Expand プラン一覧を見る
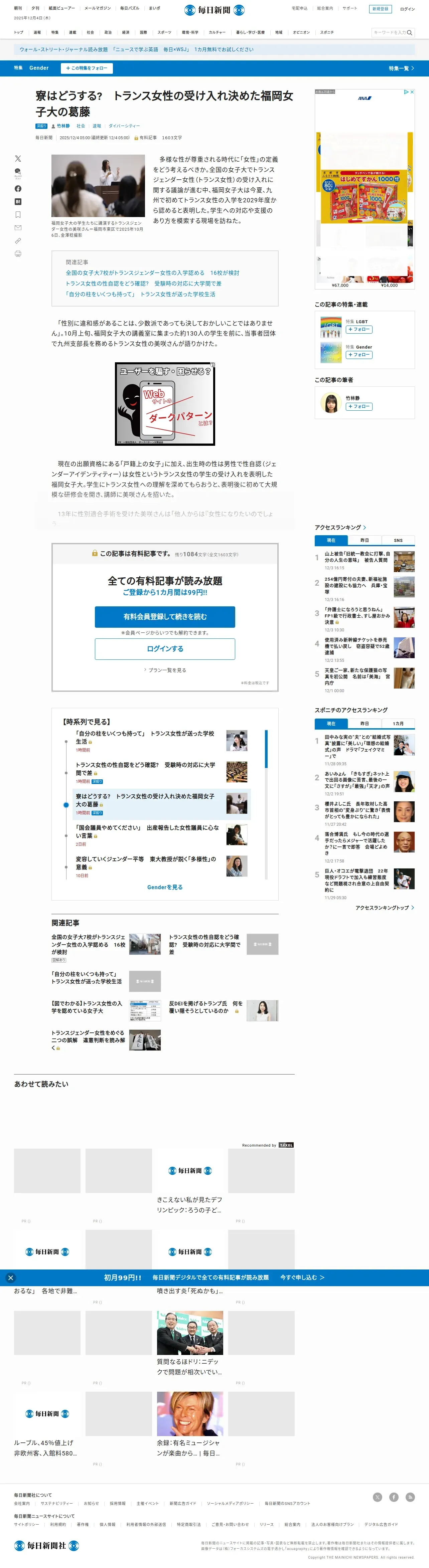This screenshot has height=1568, width=429. pos(165,669)
